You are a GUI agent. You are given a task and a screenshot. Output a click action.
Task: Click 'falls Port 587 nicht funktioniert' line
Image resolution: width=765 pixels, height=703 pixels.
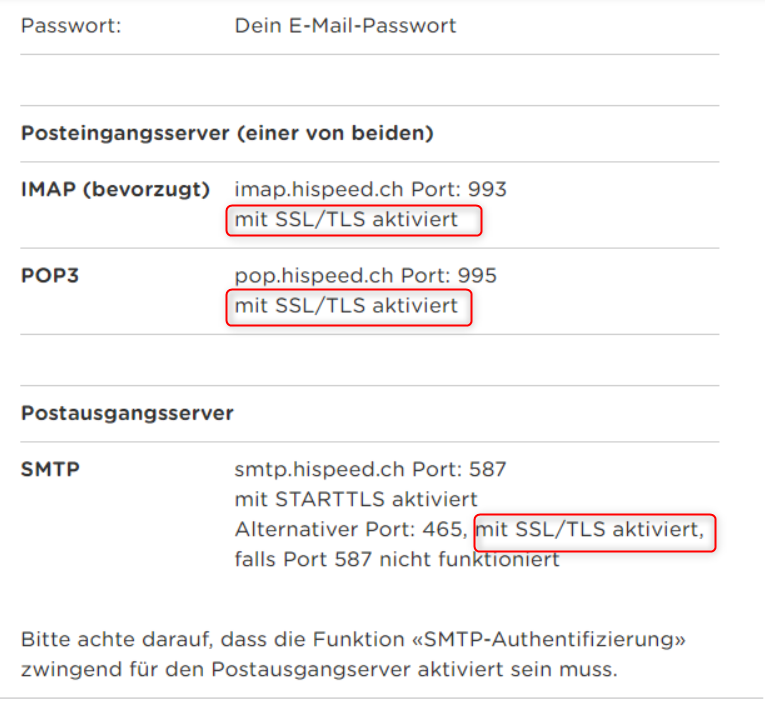click(397, 560)
